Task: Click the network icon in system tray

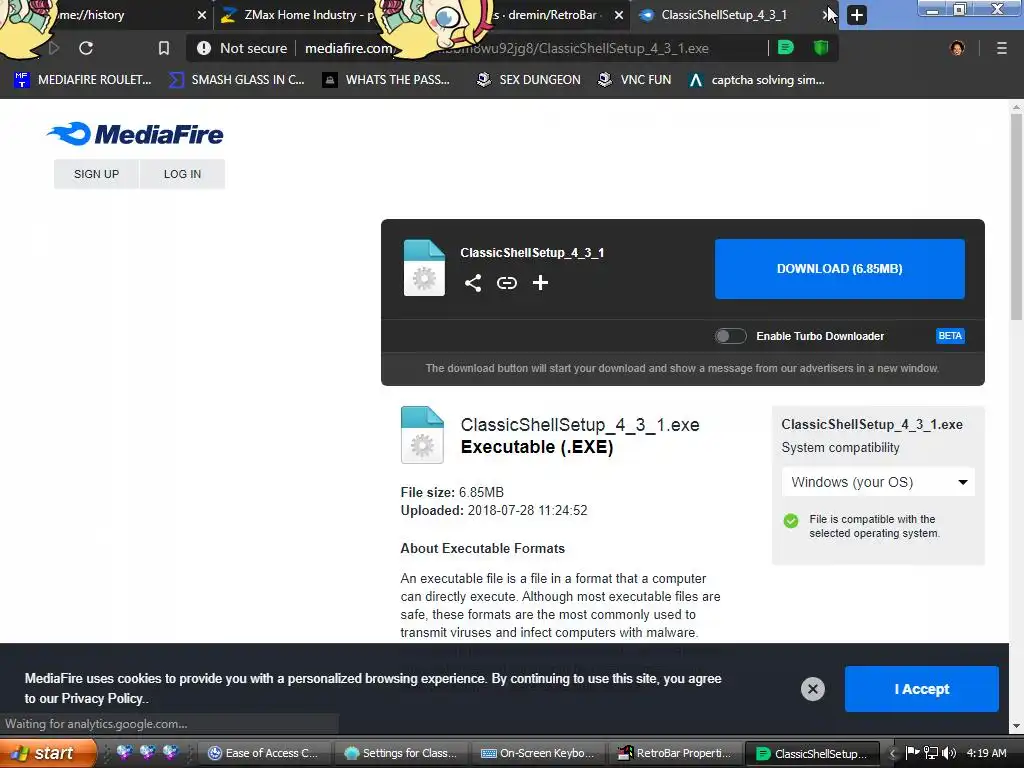Action: (931, 753)
